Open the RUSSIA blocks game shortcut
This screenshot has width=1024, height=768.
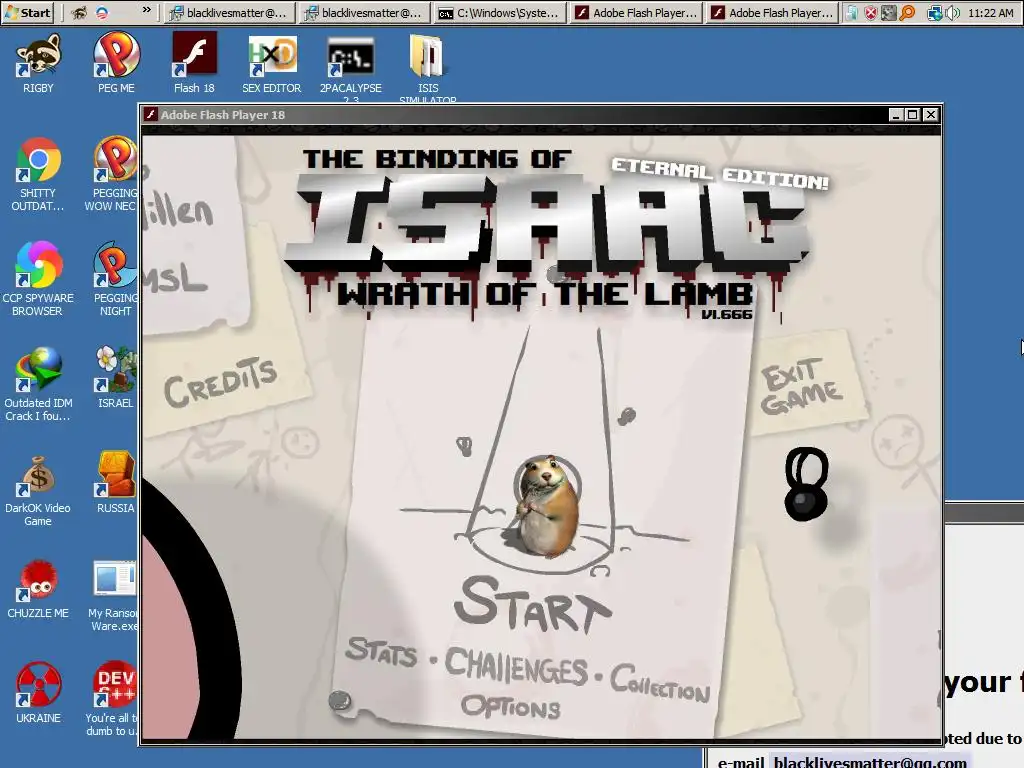116,483
